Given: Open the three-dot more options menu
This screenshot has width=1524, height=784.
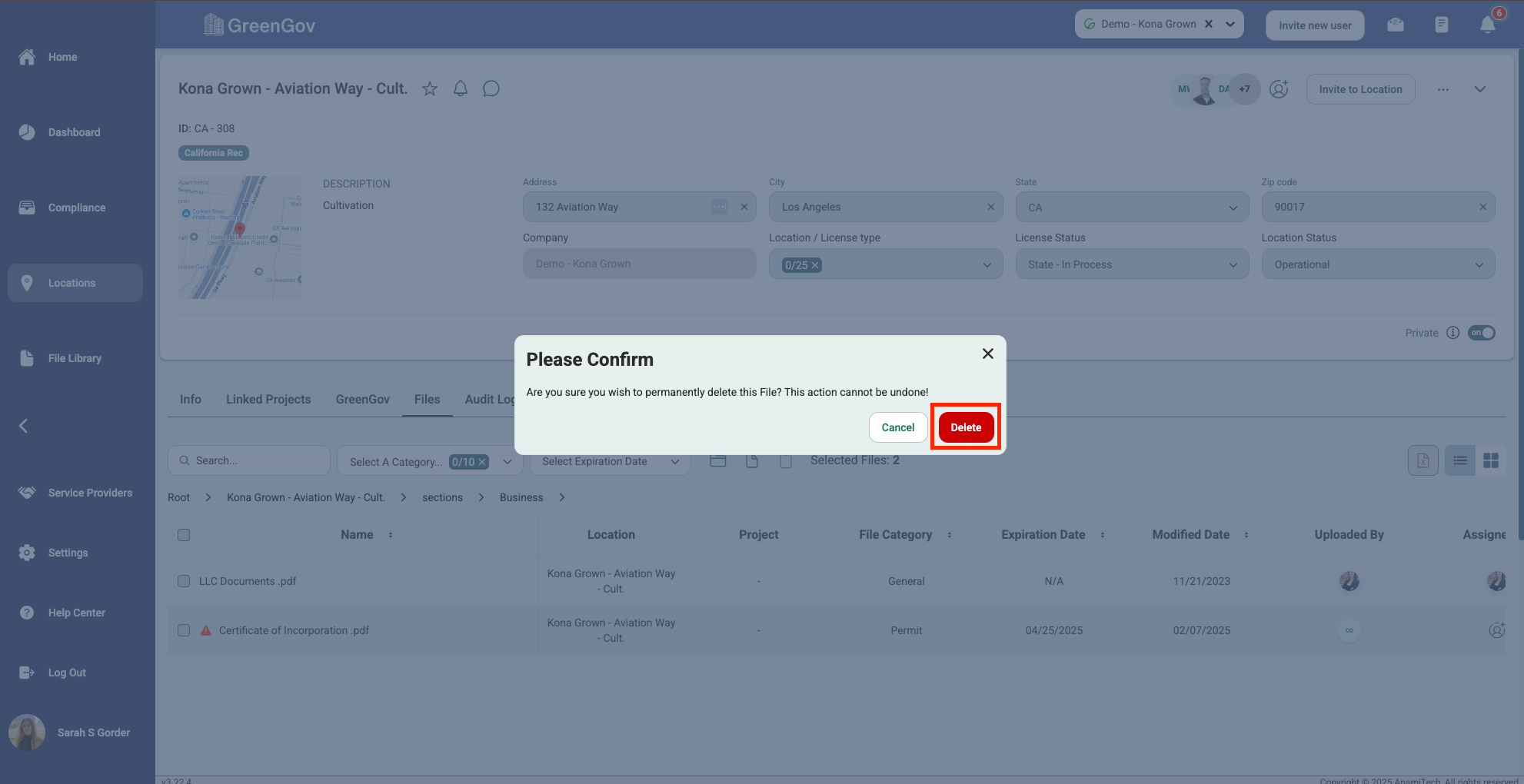Looking at the screenshot, I should point(1443,89).
